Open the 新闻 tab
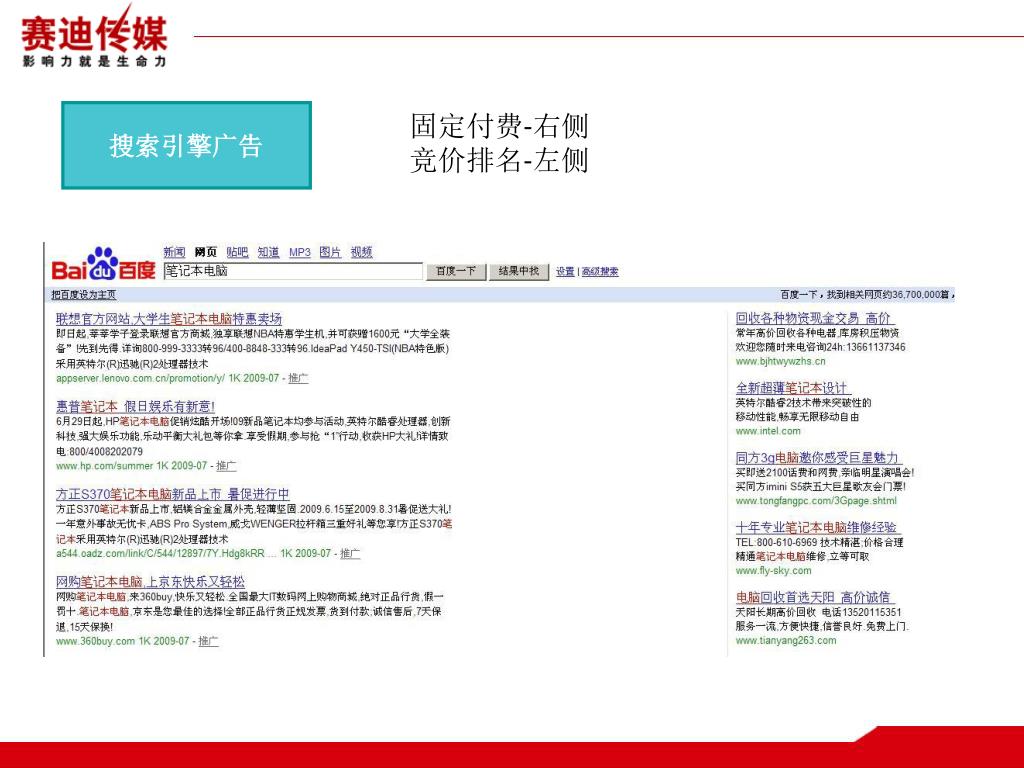The width and height of the screenshot is (1024, 768). click(x=174, y=252)
